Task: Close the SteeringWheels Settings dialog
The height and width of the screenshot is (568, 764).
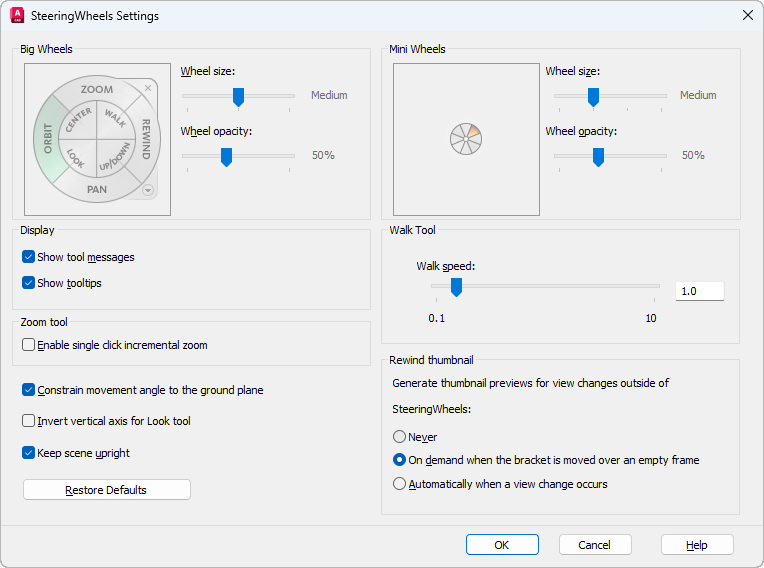Action: (746, 16)
